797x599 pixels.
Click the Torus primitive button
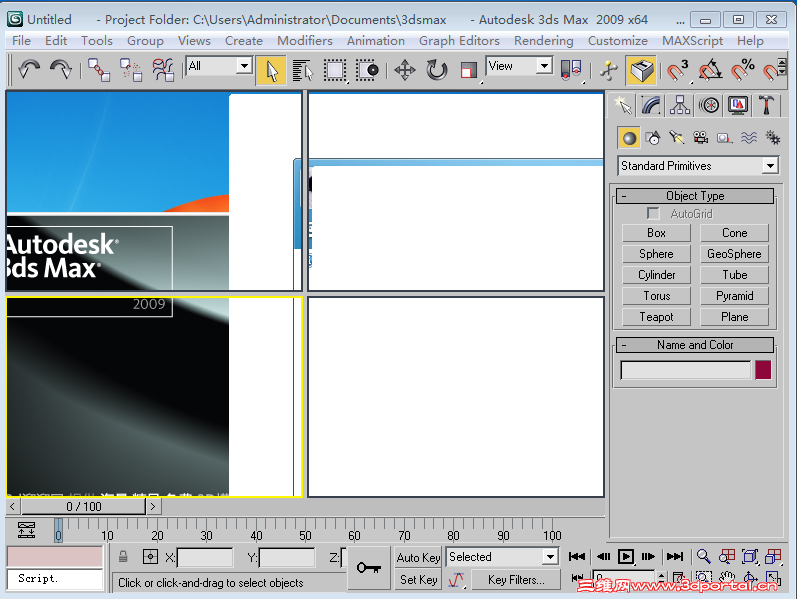point(656,296)
